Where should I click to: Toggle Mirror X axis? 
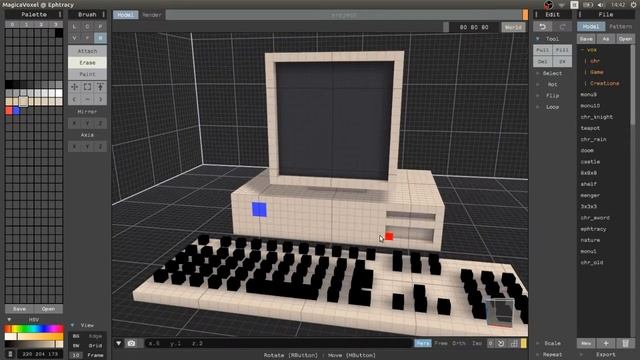(74, 123)
